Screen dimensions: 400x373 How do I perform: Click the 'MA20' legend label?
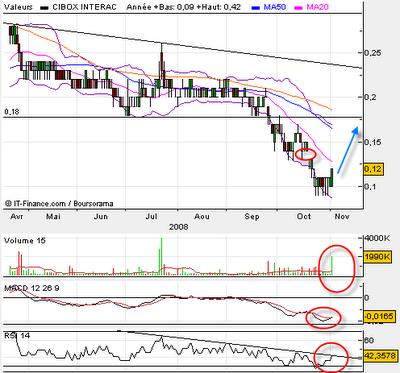(x=317, y=7)
